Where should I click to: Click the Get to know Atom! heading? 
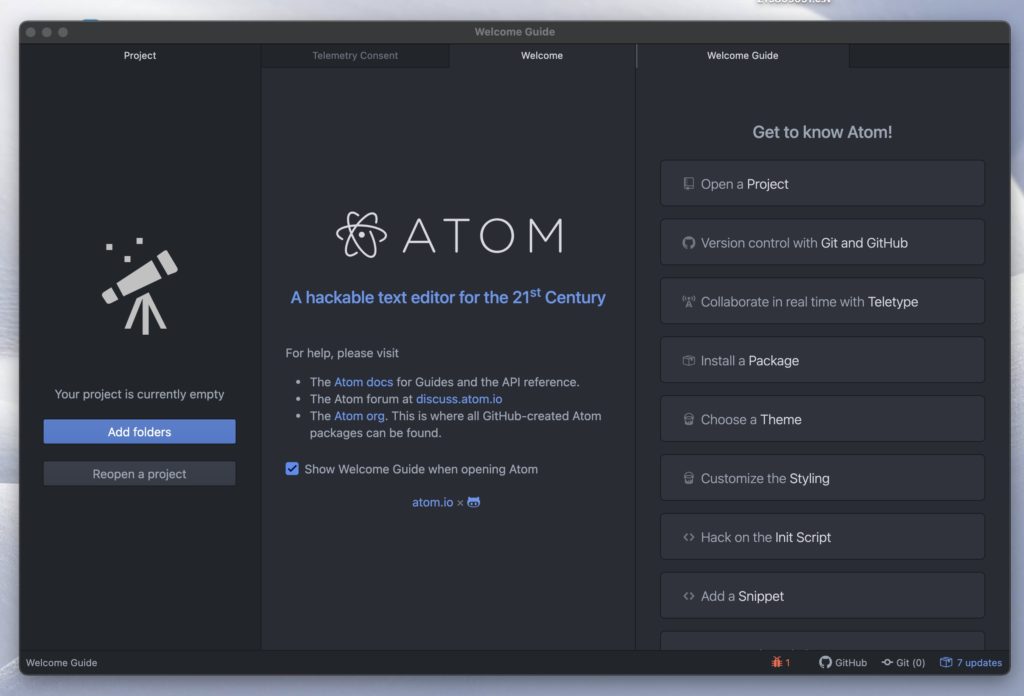pyautogui.click(x=822, y=132)
